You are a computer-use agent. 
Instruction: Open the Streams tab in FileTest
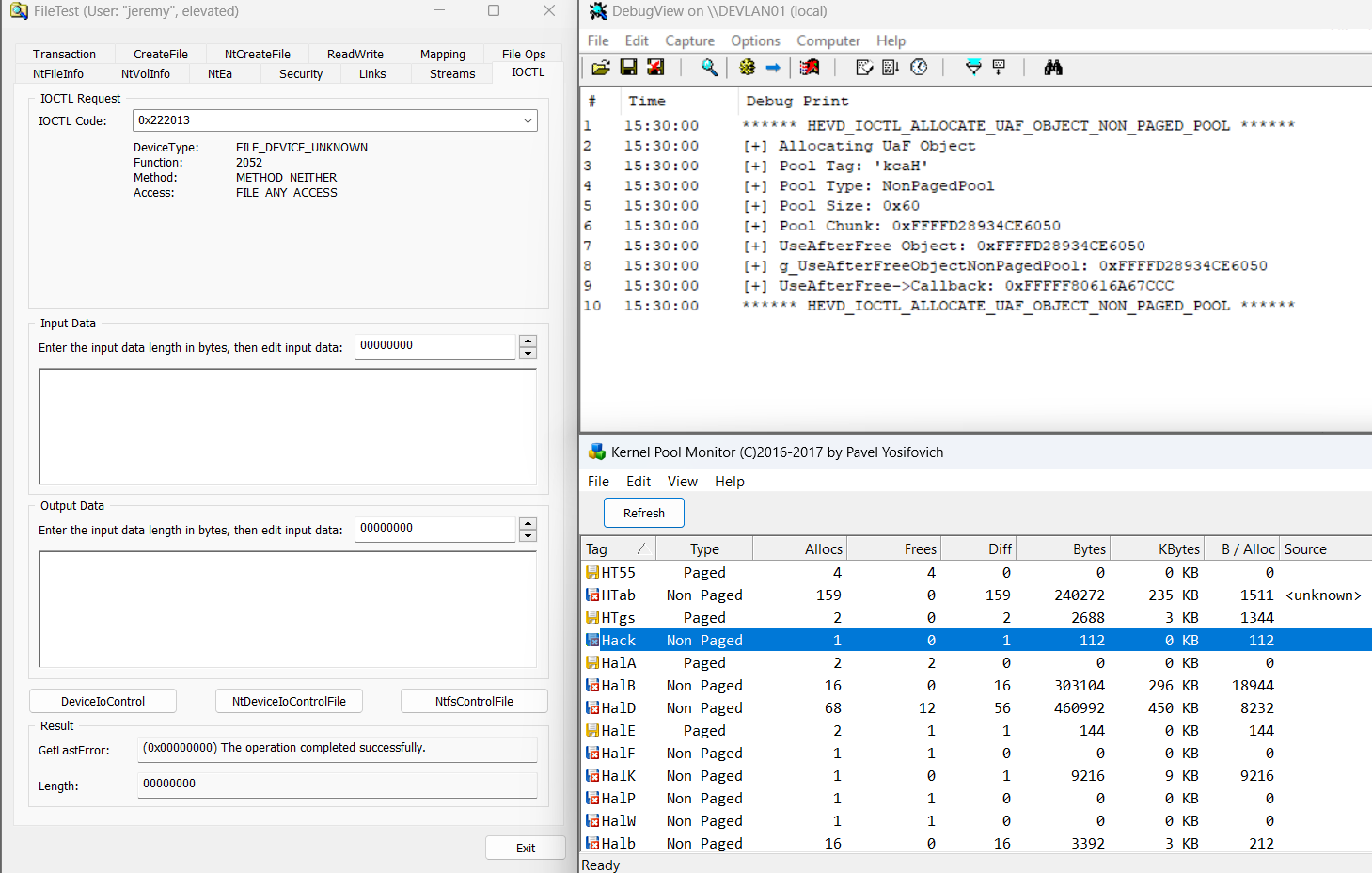[x=452, y=73]
